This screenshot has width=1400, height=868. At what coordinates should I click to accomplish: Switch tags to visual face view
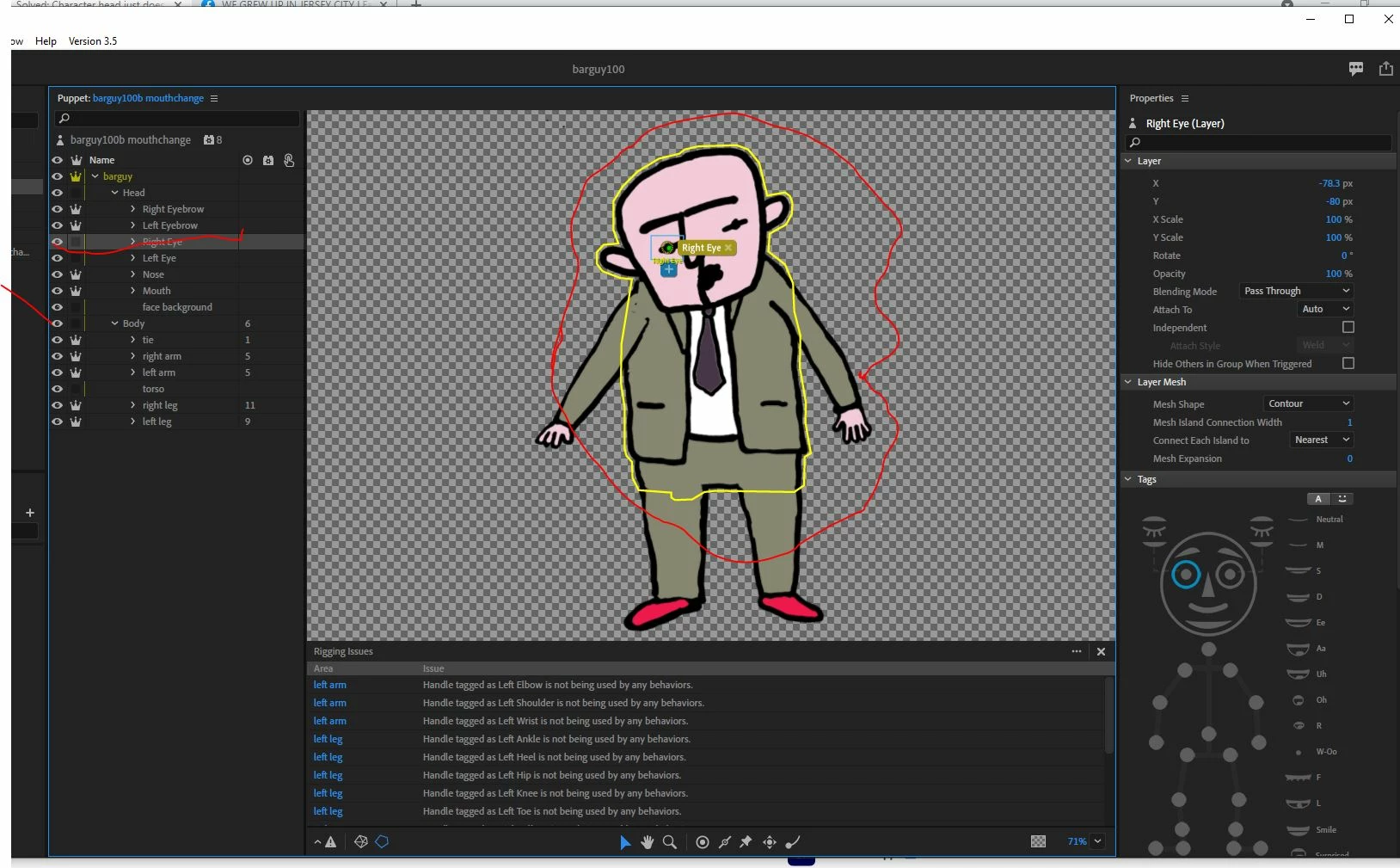click(1342, 499)
